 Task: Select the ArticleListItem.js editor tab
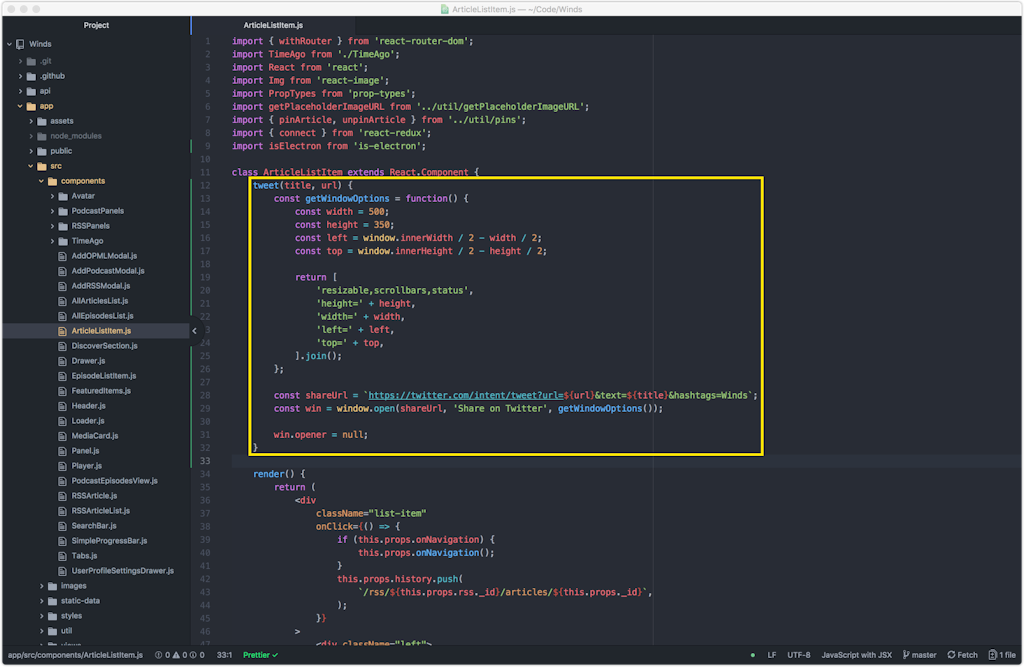coord(273,25)
